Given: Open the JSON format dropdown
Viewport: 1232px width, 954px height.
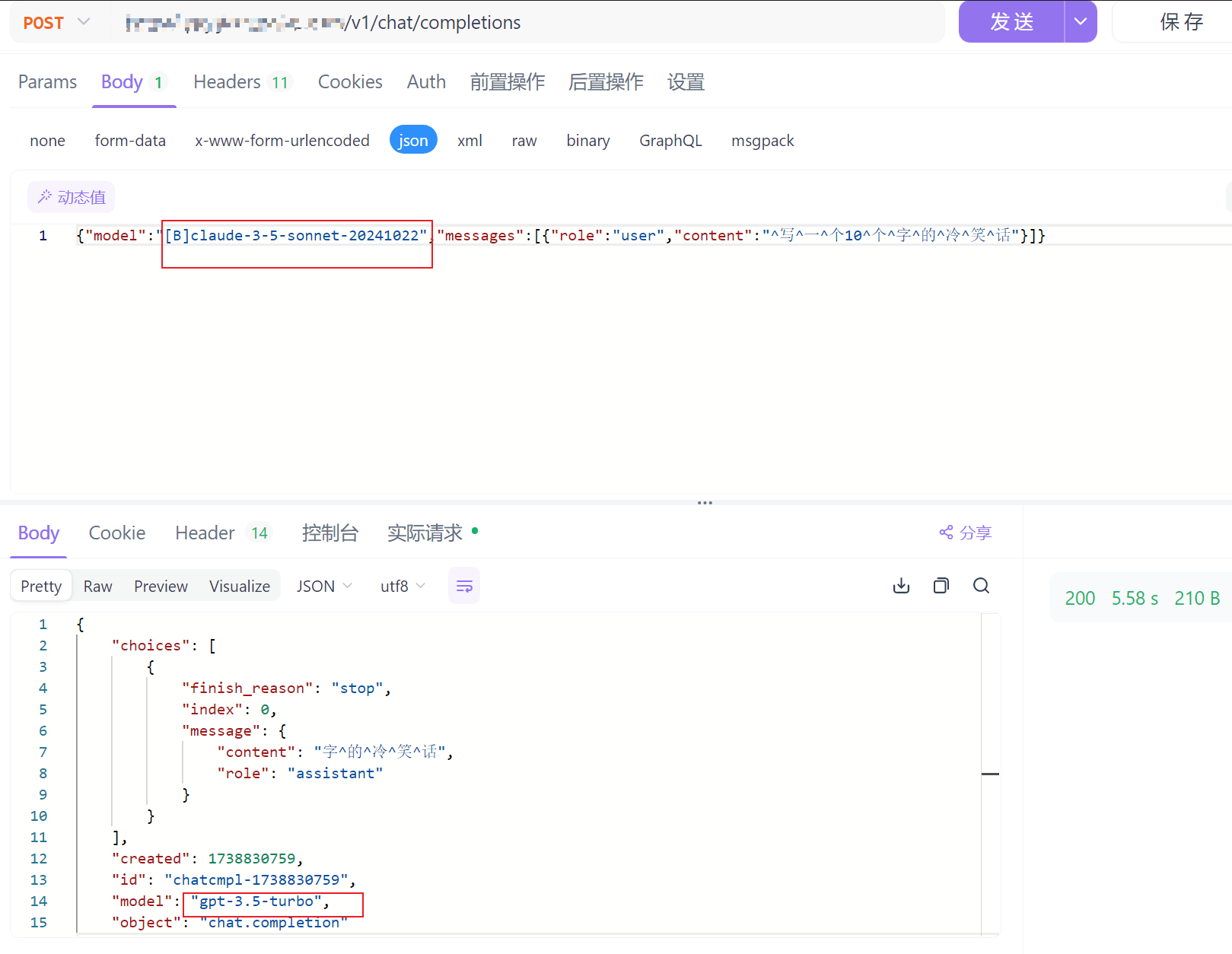Looking at the screenshot, I should [325, 587].
